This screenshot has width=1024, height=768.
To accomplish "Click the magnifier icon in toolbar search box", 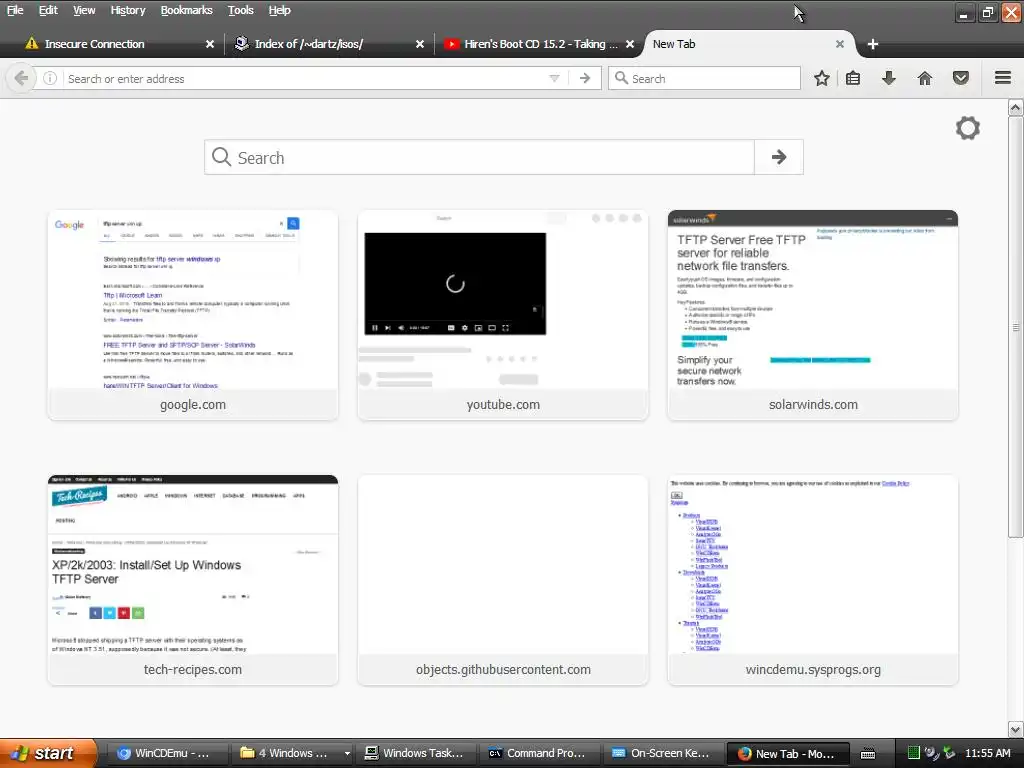I will (x=621, y=78).
